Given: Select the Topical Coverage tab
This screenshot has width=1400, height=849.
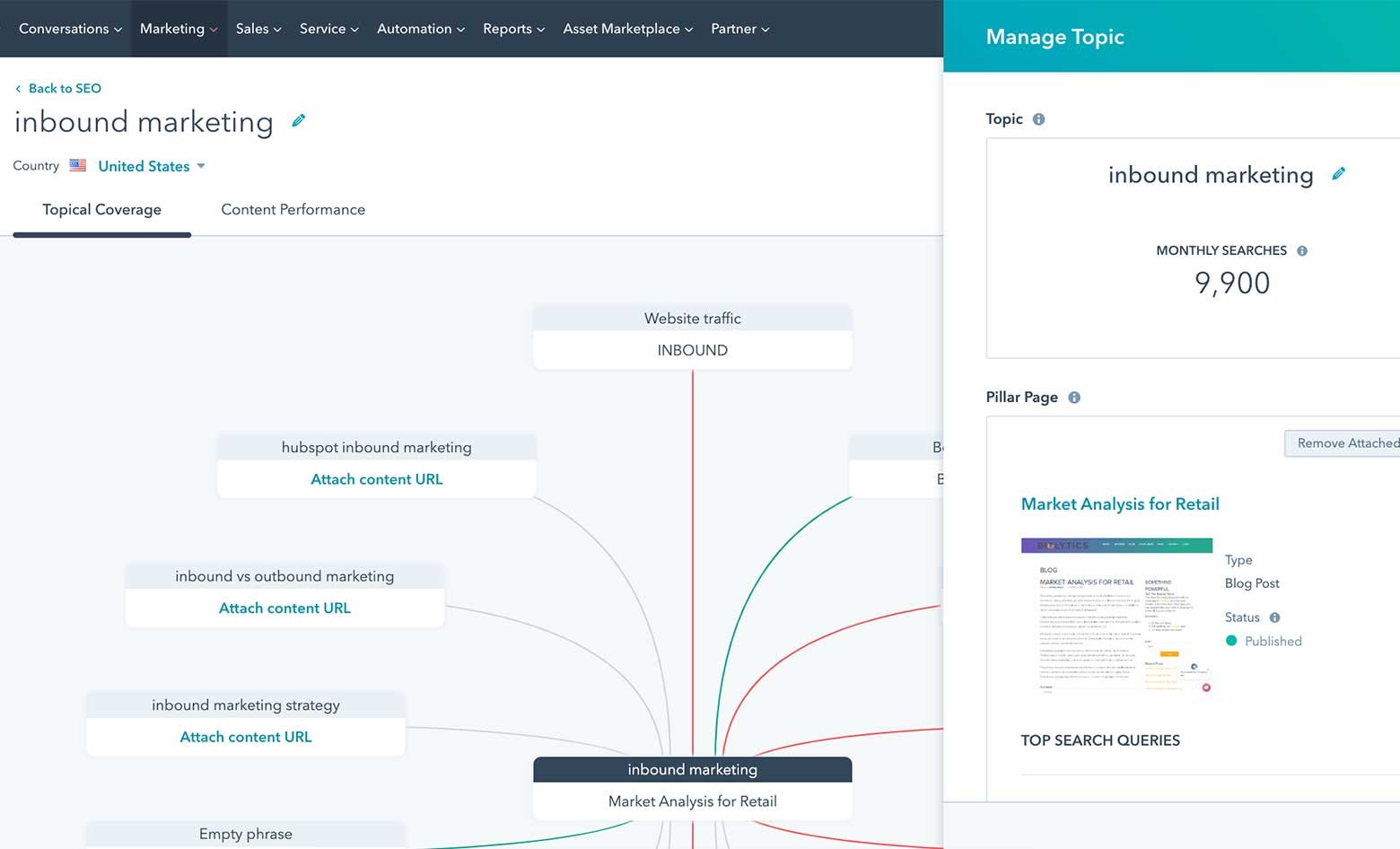Looking at the screenshot, I should (101, 209).
